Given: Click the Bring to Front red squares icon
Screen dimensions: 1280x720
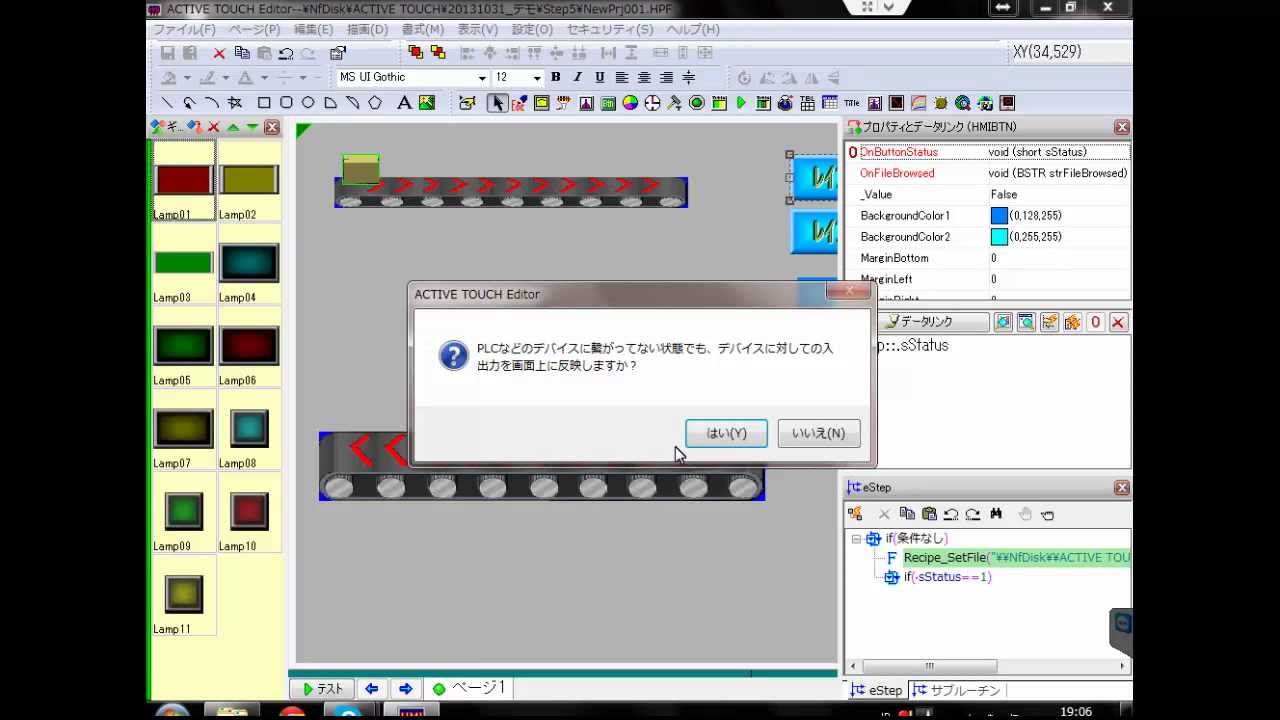Looking at the screenshot, I should tap(416, 53).
